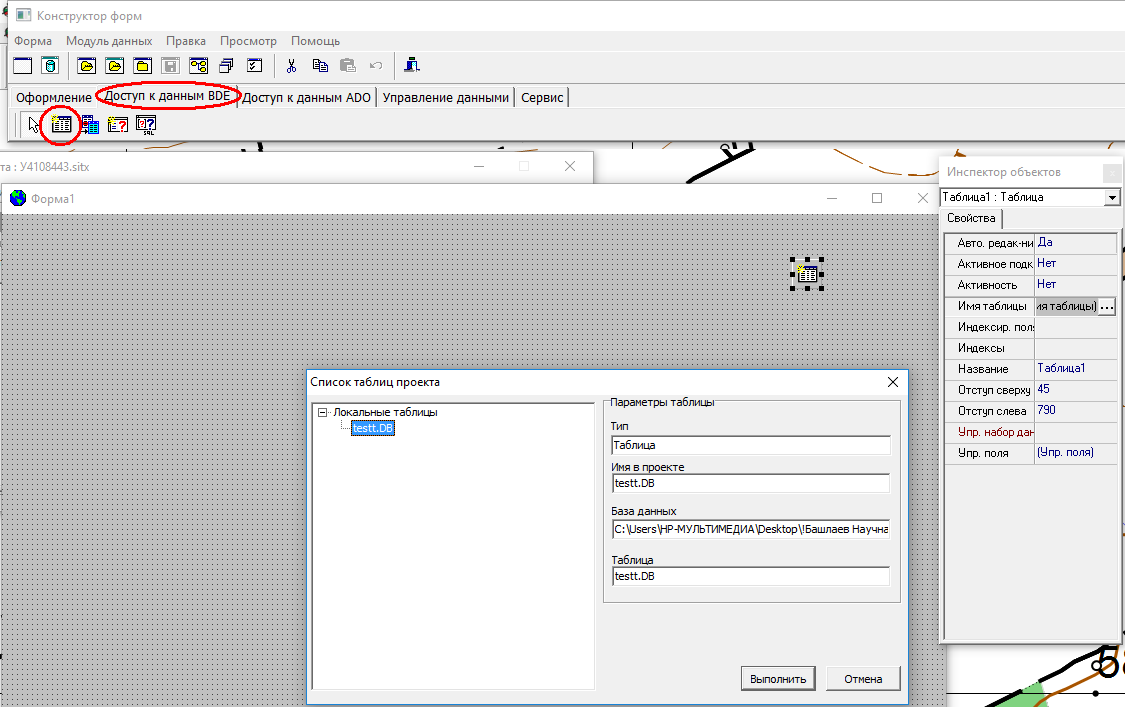Screen dimensions: 1125x707
Task: Click the greyed-out floppy disk save icon
Action: [171, 66]
